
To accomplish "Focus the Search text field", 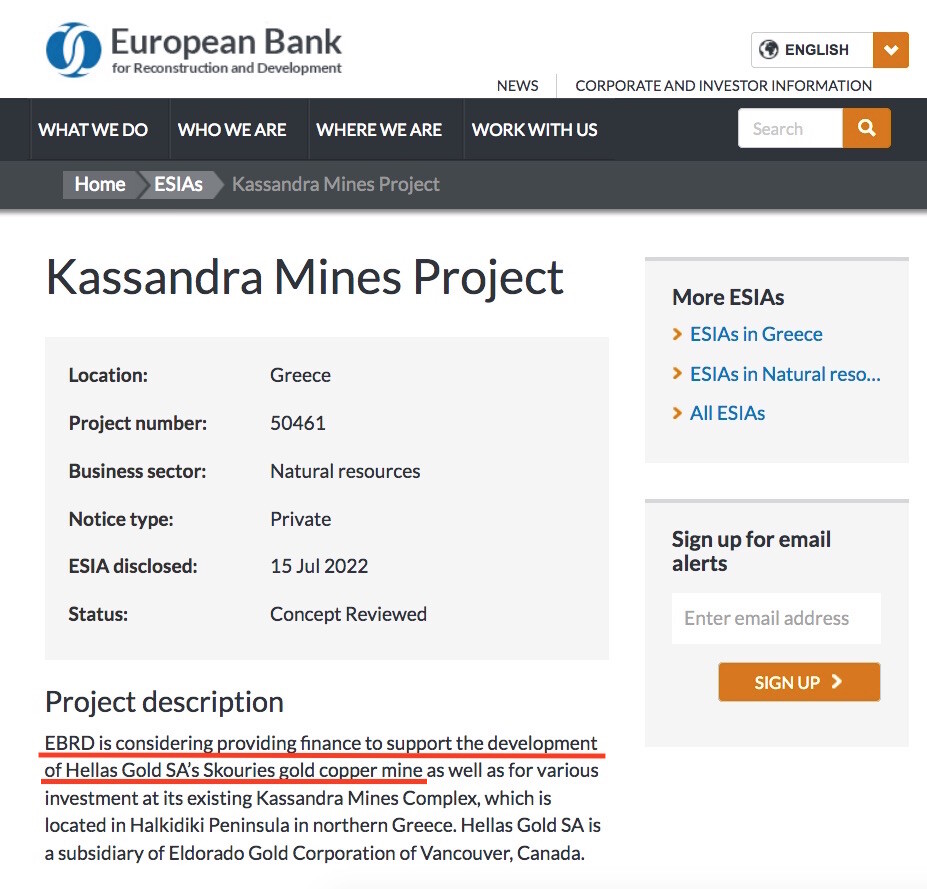I will pos(790,129).
